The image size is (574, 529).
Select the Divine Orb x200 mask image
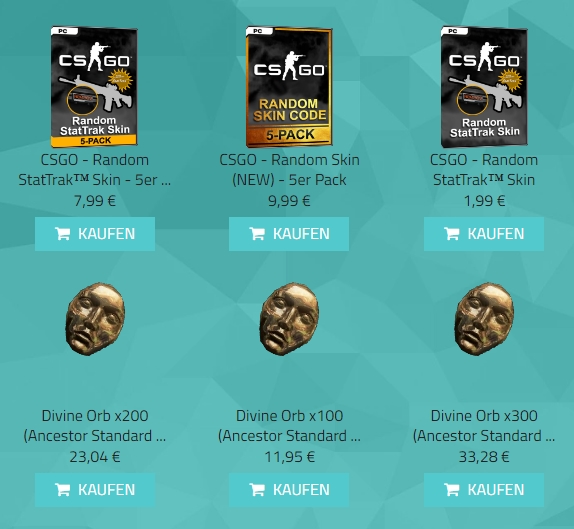(95, 319)
